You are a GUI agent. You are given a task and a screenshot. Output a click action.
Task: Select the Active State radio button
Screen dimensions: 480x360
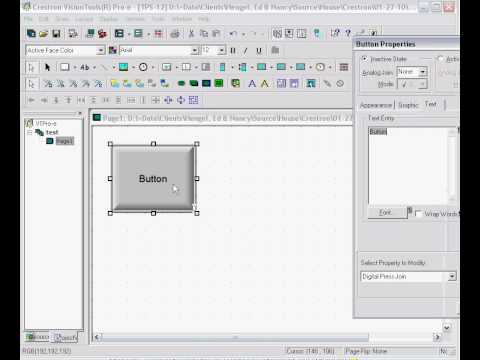click(x=441, y=59)
